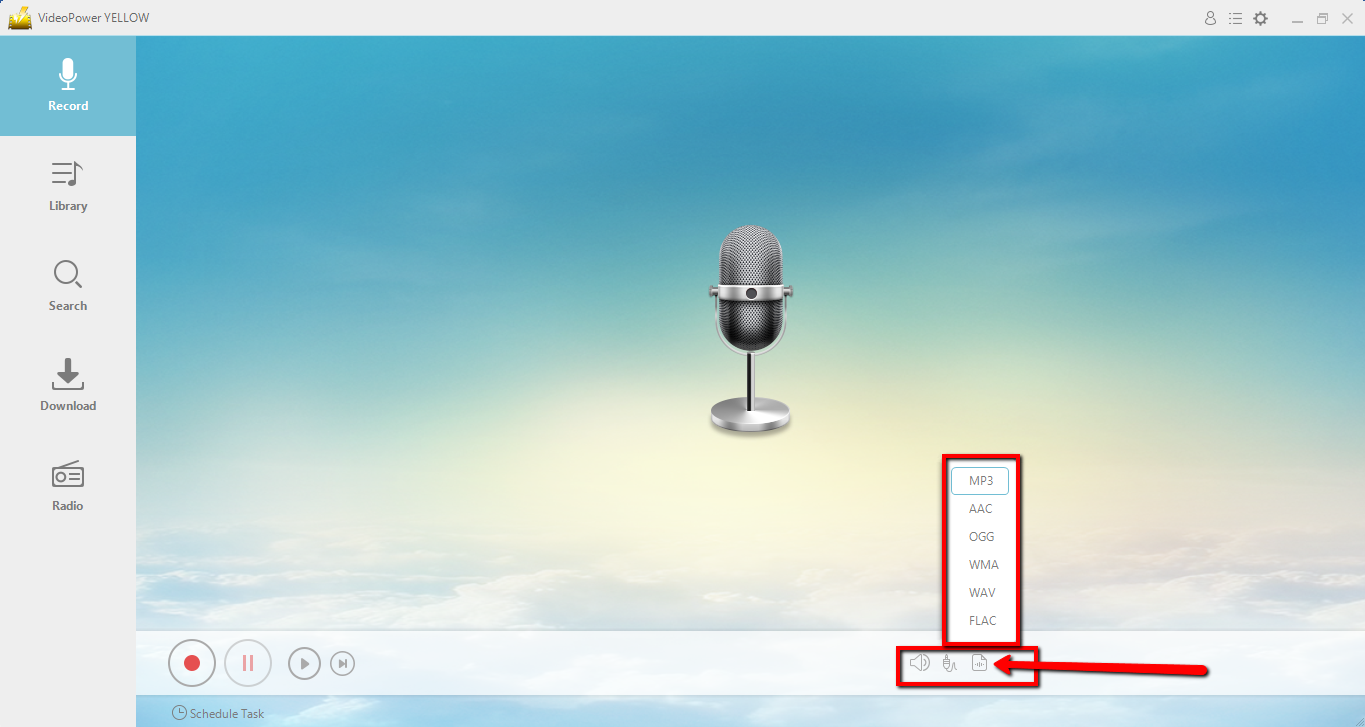
Task: Open Schedule Task at the bottom
Action: click(x=218, y=712)
